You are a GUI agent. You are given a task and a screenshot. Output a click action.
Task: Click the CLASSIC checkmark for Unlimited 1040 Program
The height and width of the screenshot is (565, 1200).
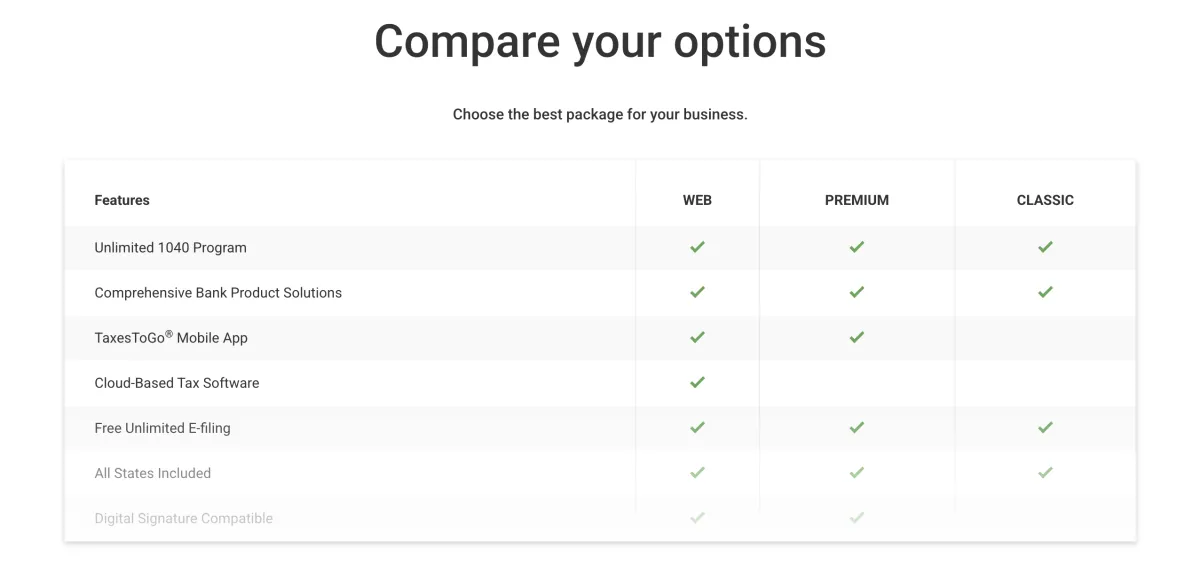click(1045, 247)
